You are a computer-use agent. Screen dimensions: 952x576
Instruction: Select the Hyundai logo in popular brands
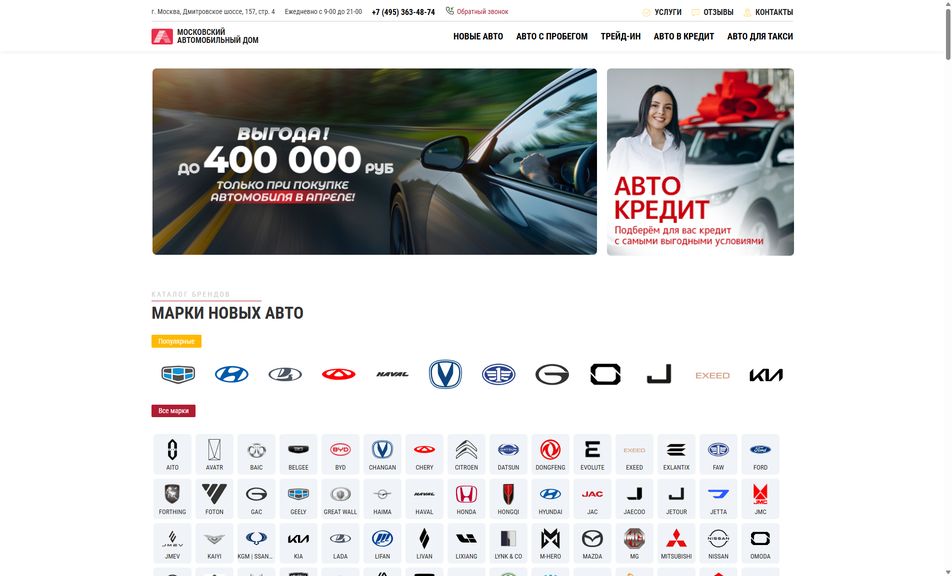tap(231, 374)
